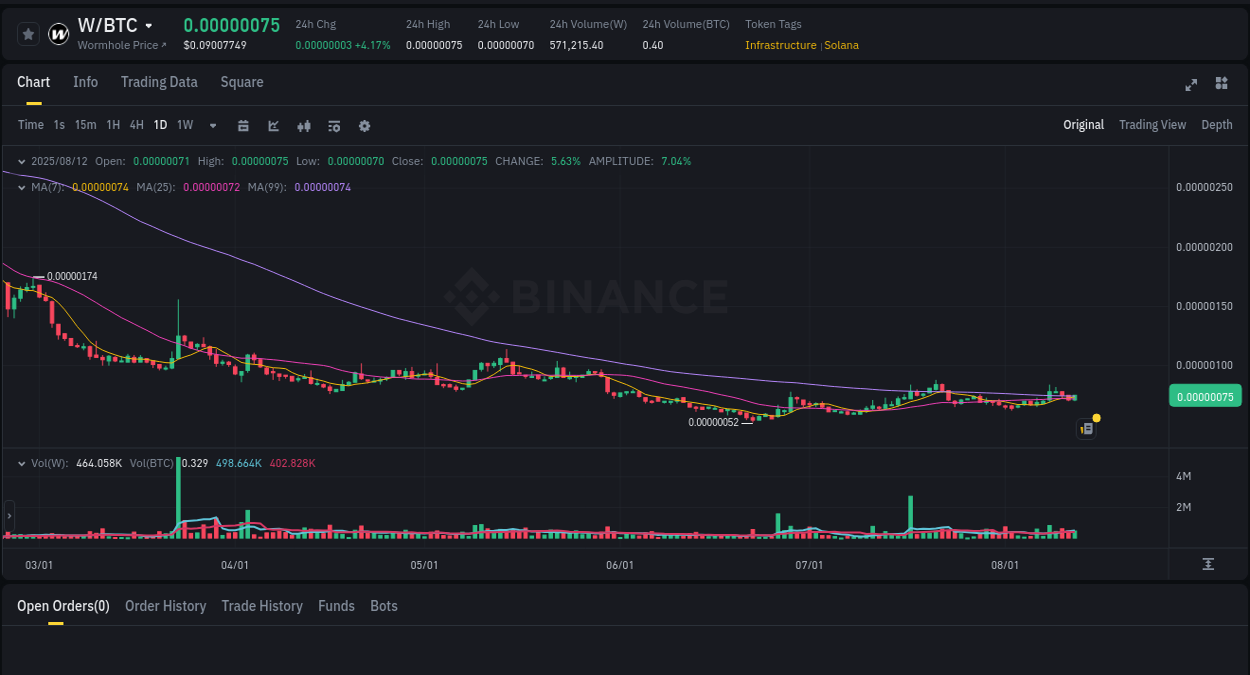Click the 0.00000174 high price marker
The image size is (1250, 675).
pos(72,276)
